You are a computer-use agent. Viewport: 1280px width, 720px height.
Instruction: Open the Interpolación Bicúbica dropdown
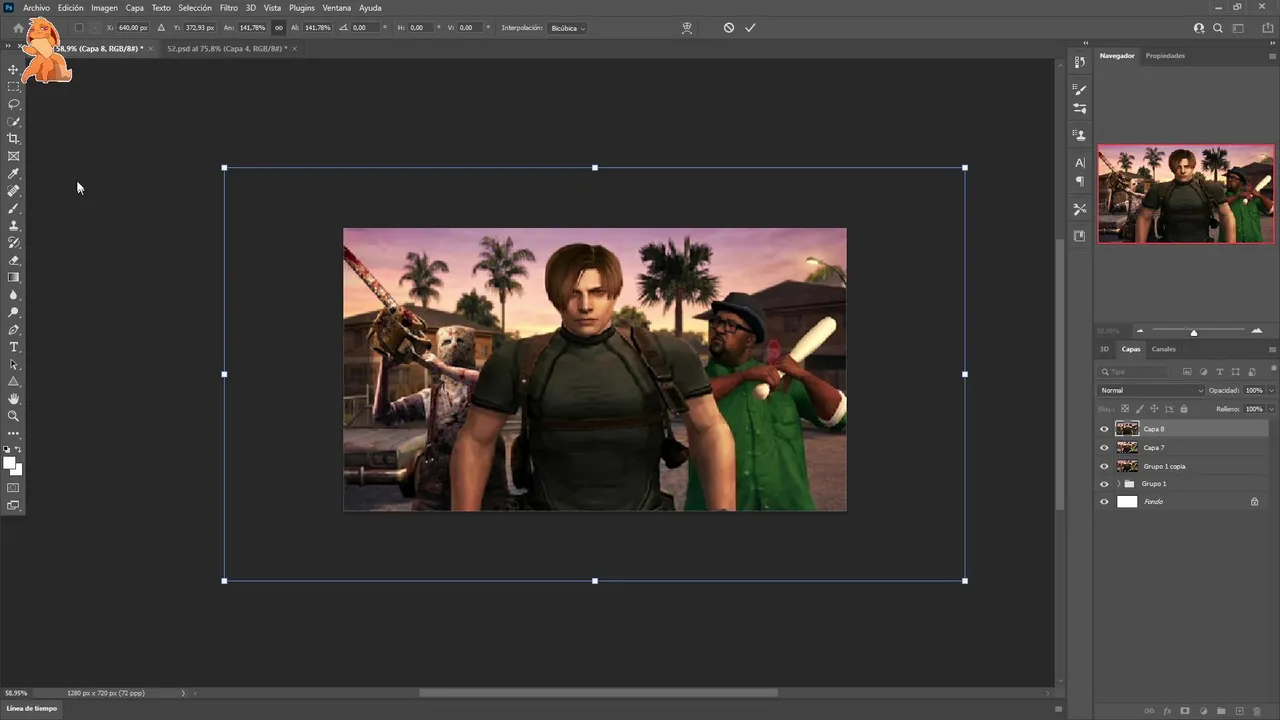click(568, 28)
